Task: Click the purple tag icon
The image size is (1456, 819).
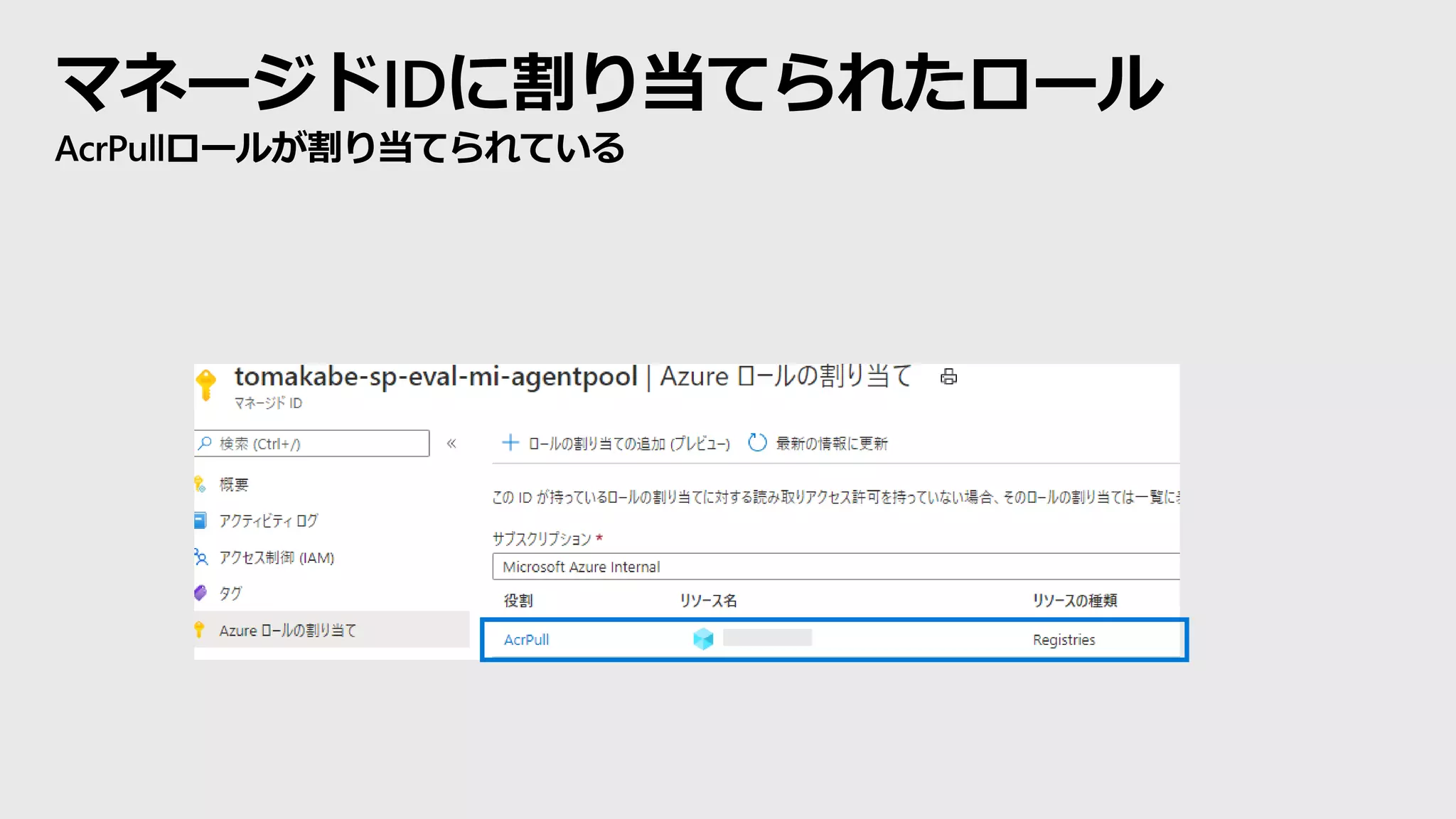Action: click(x=200, y=592)
